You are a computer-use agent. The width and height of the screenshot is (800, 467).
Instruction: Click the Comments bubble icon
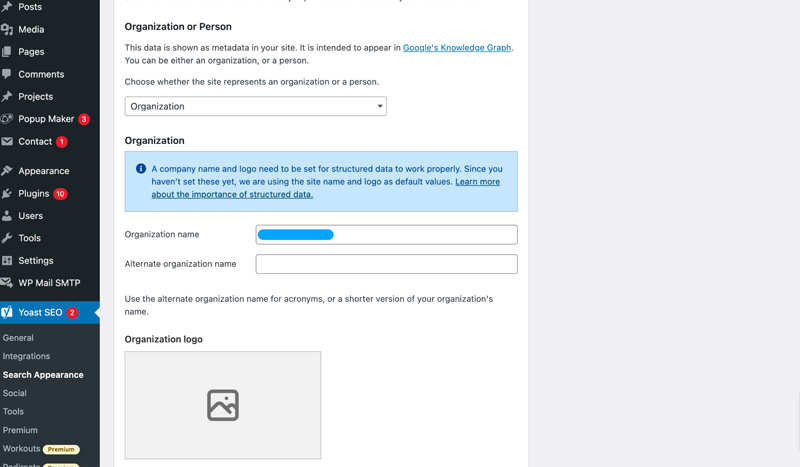point(7,74)
